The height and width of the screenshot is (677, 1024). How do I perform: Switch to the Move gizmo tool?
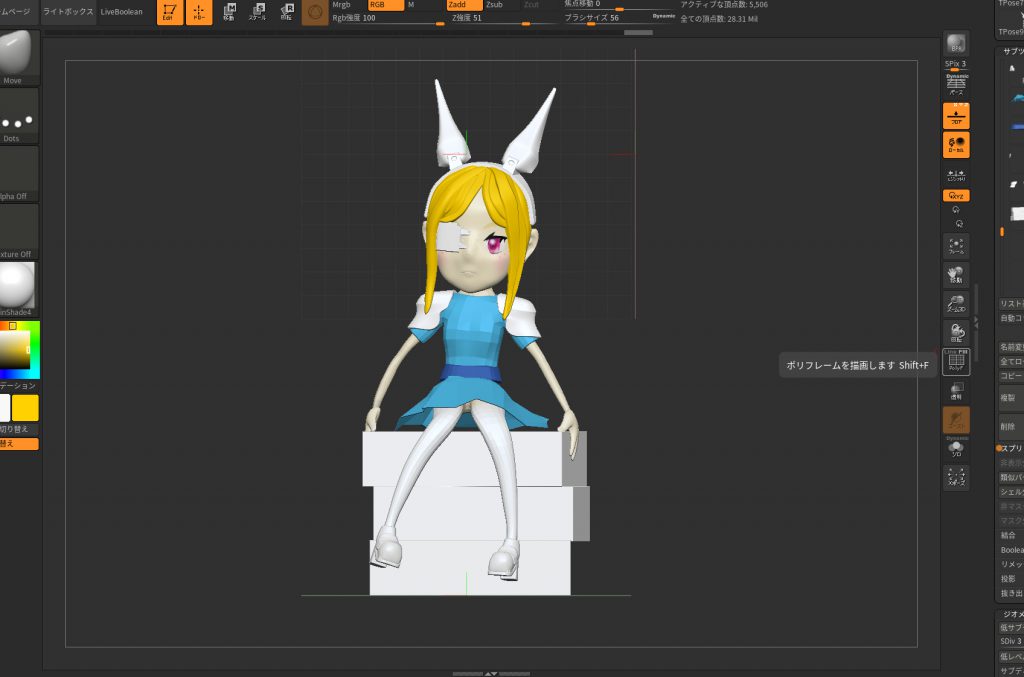tap(229, 12)
